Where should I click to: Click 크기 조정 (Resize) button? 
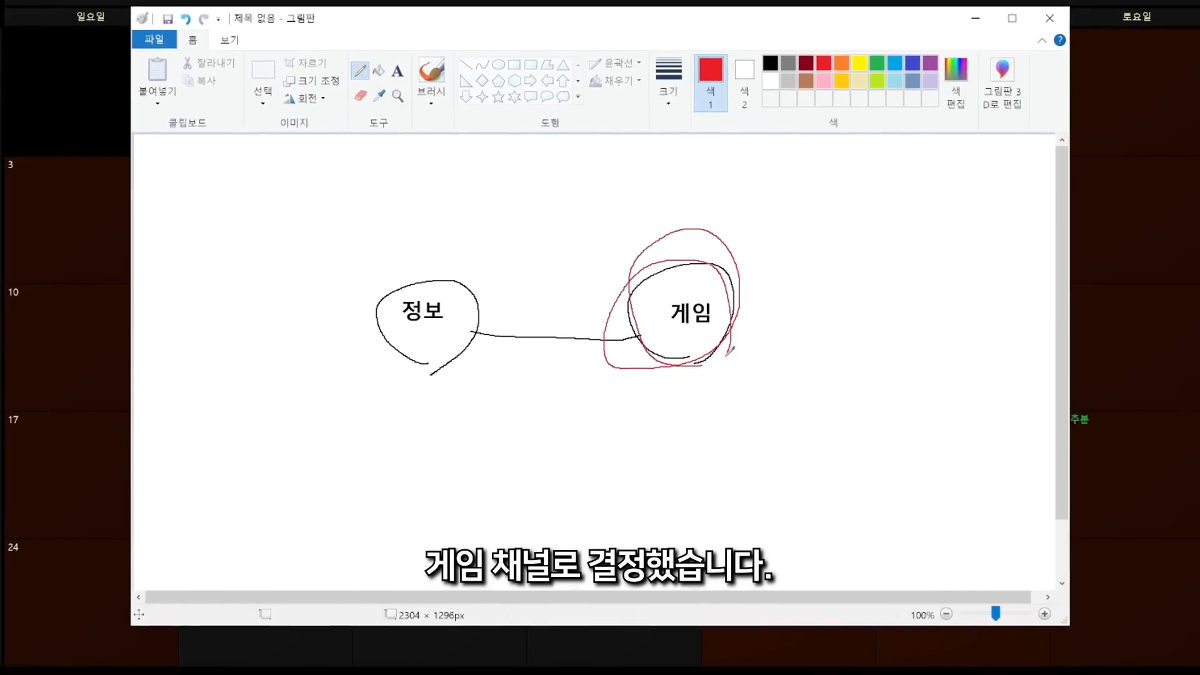coord(311,80)
